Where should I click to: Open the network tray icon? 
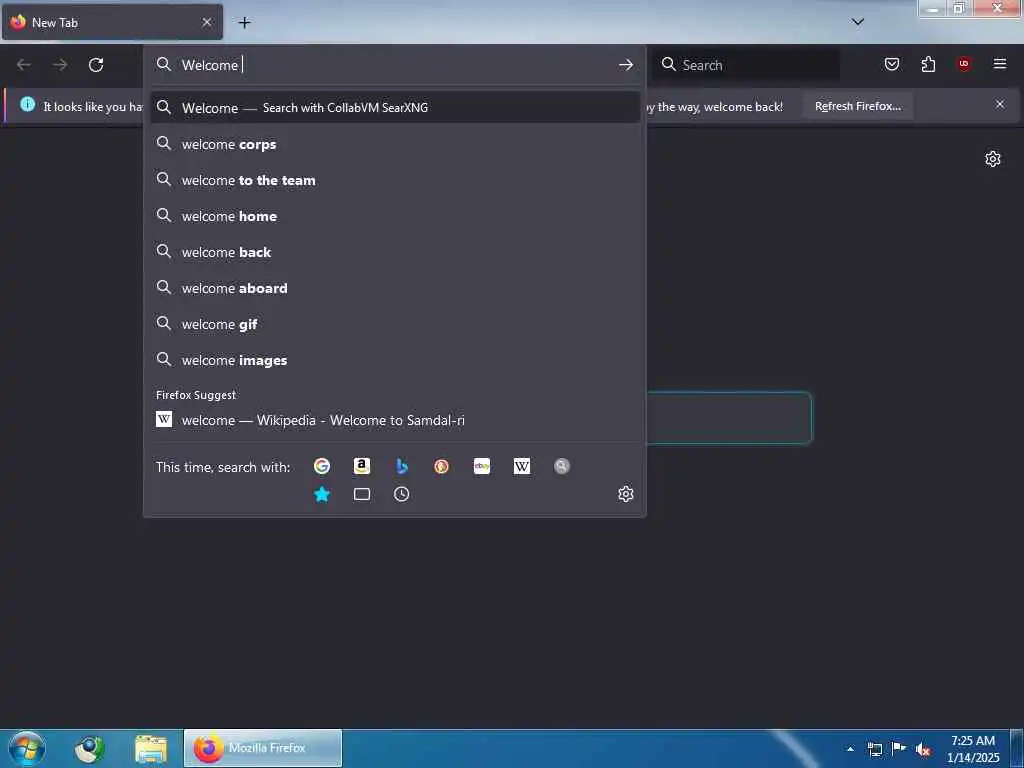click(874, 749)
